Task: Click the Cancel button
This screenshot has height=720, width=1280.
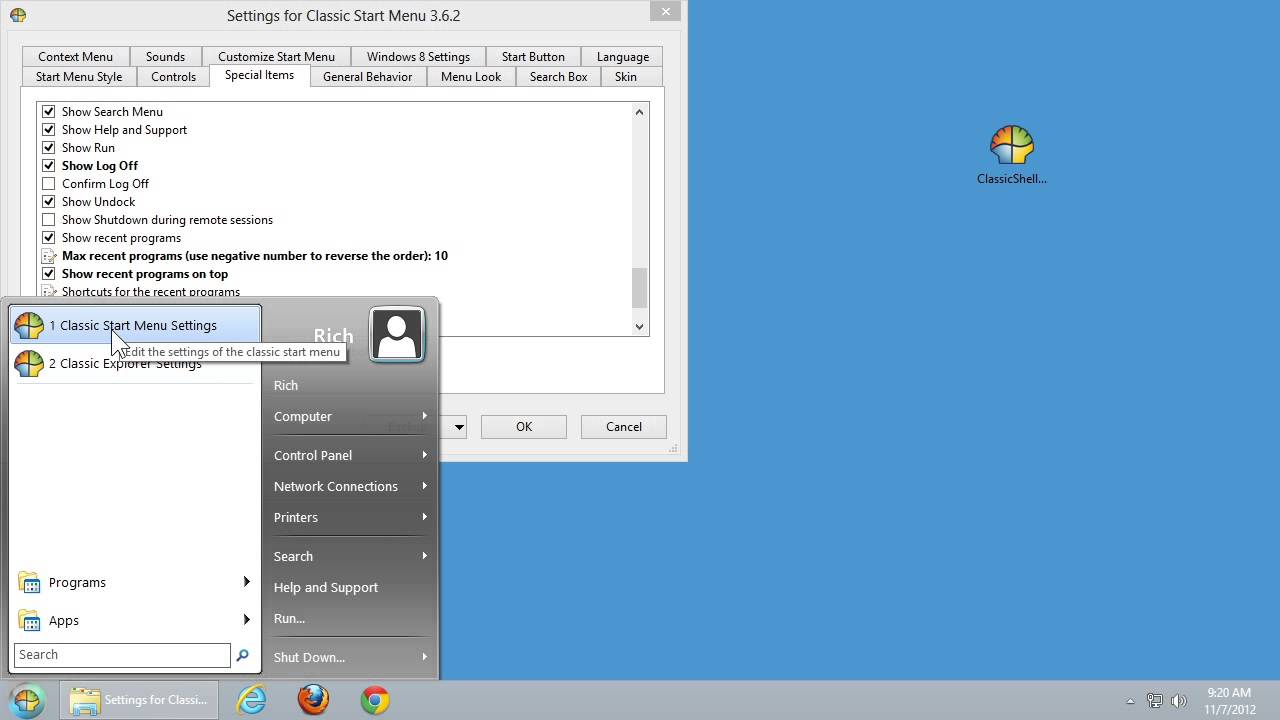Action: pyautogui.click(x=624, y=427)
